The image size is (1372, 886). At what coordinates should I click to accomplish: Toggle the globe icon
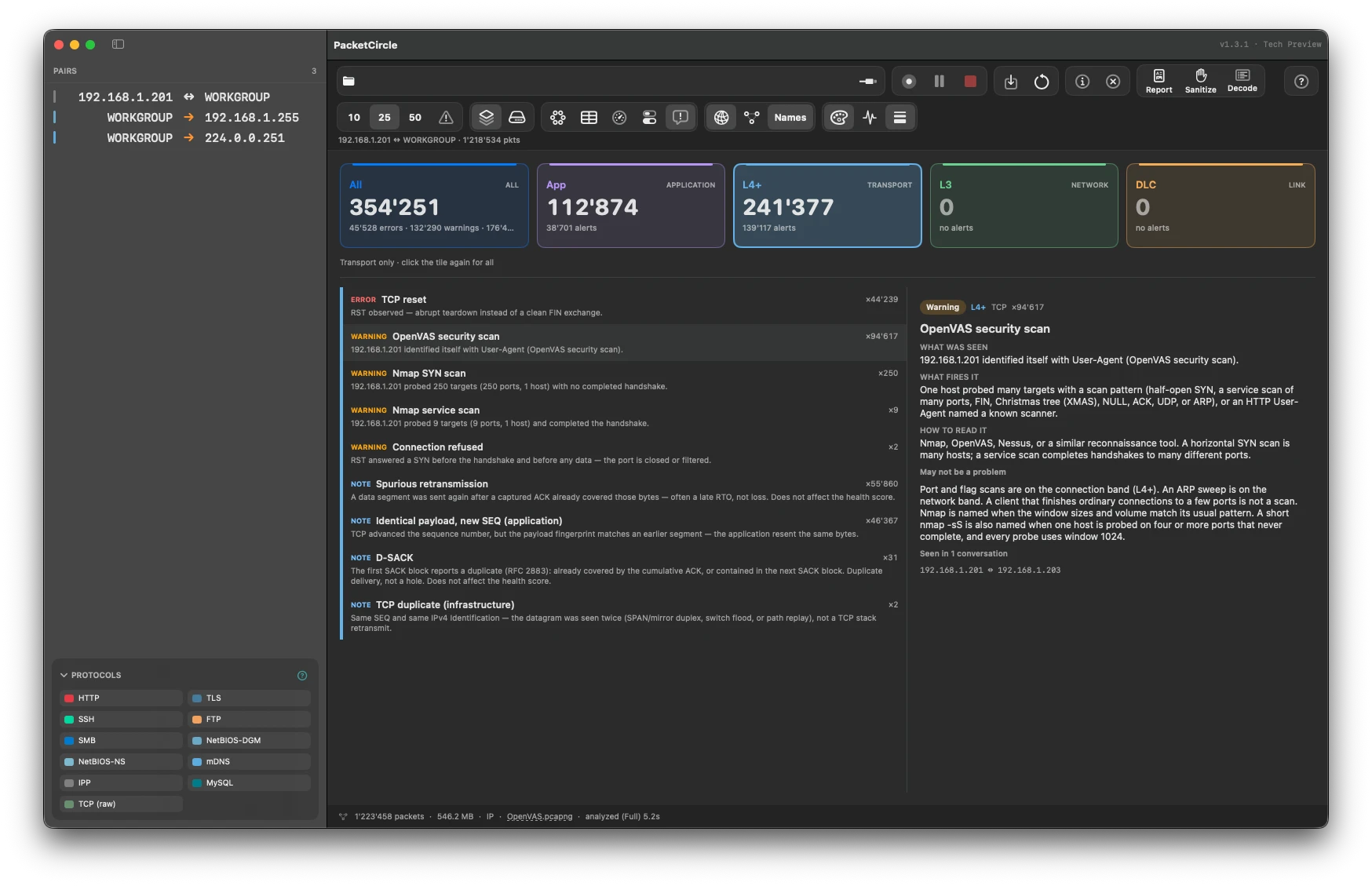(x=721, y=118)
